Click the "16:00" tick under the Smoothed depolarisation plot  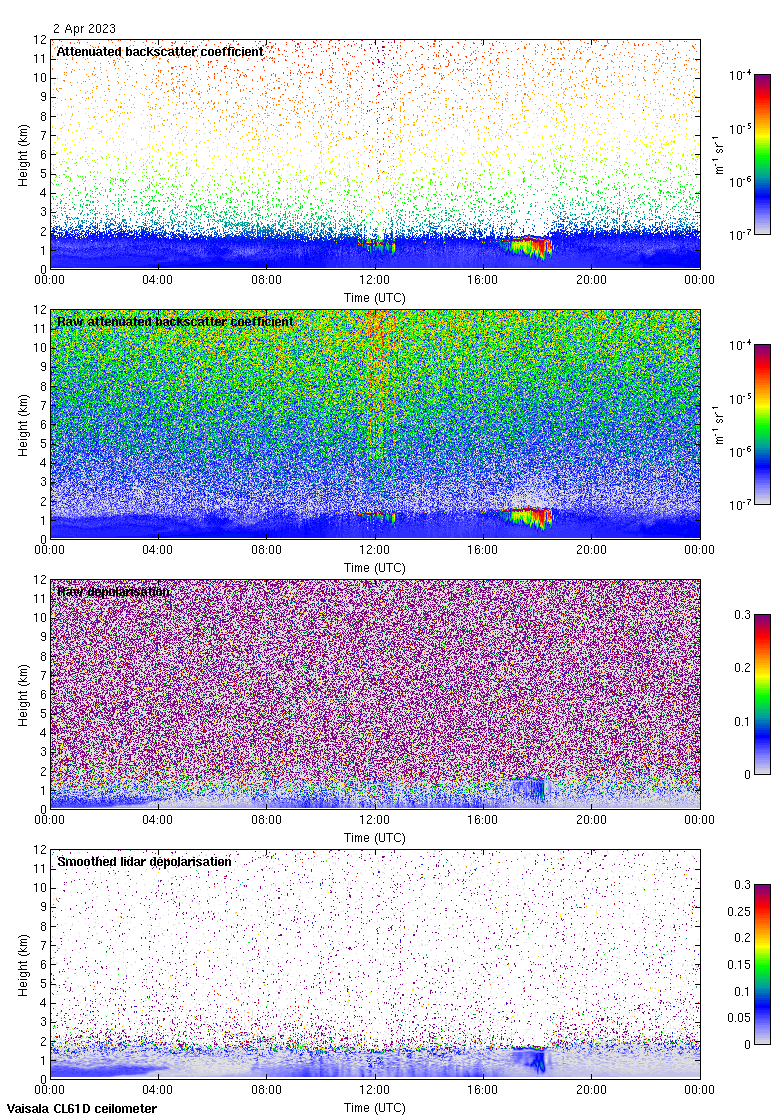coord(483,1090)
